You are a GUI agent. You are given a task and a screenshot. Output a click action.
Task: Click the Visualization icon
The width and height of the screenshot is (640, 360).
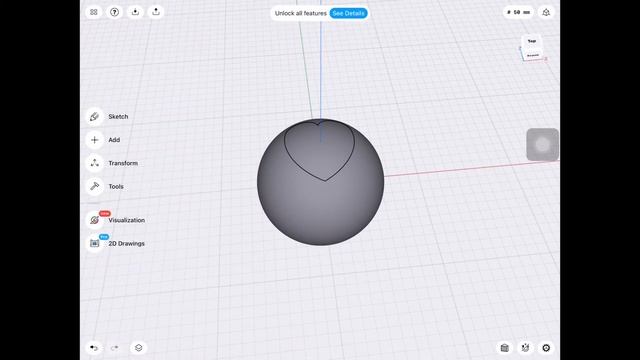coord(94,220)
